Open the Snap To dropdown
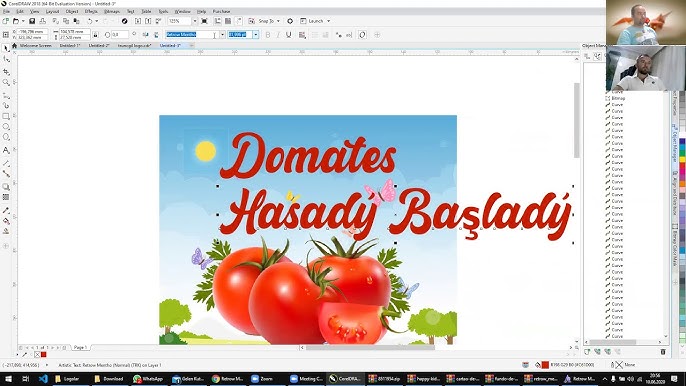The image size is (686, 386). pos(278,21)
